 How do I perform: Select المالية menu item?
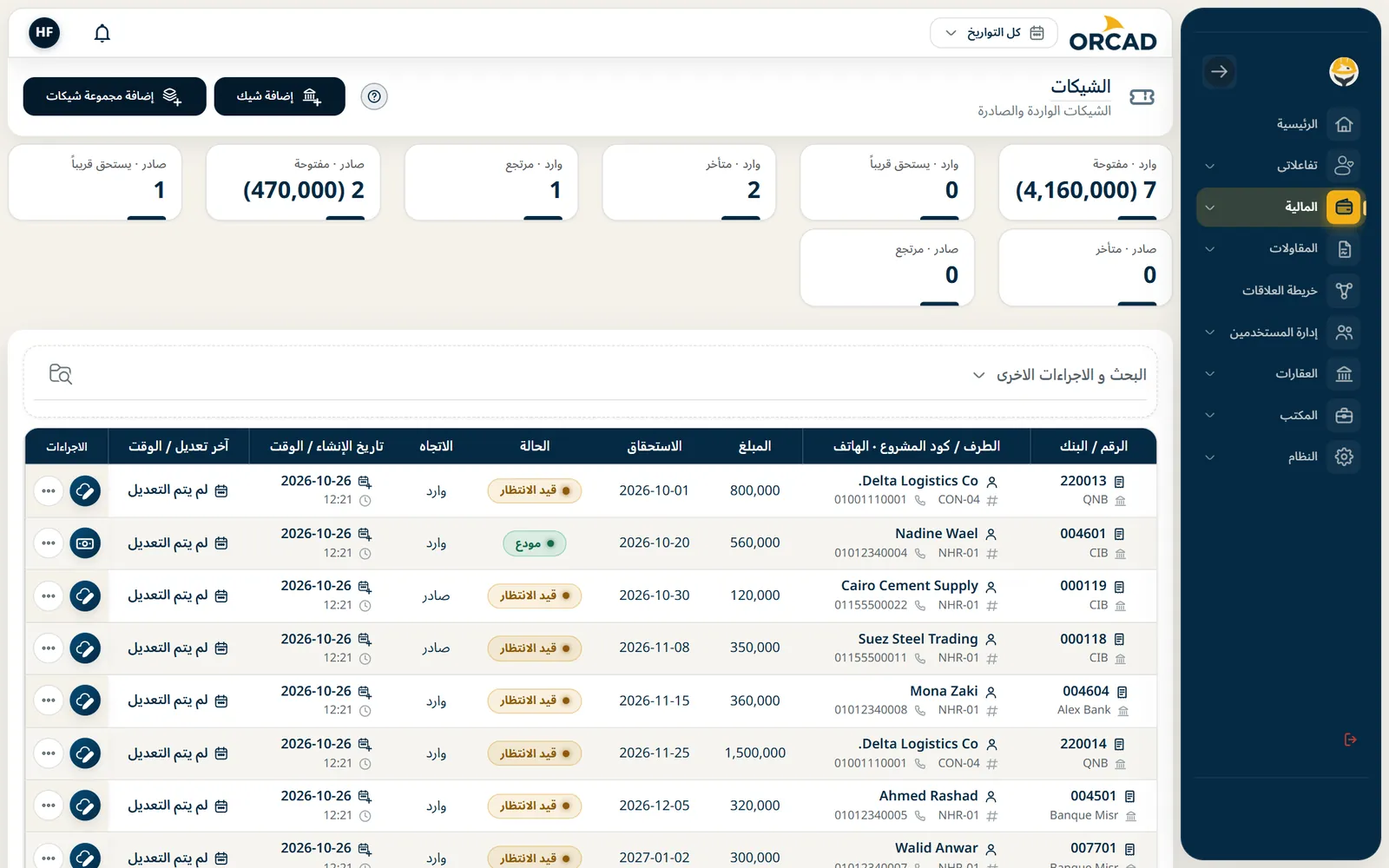[1280, 207]
